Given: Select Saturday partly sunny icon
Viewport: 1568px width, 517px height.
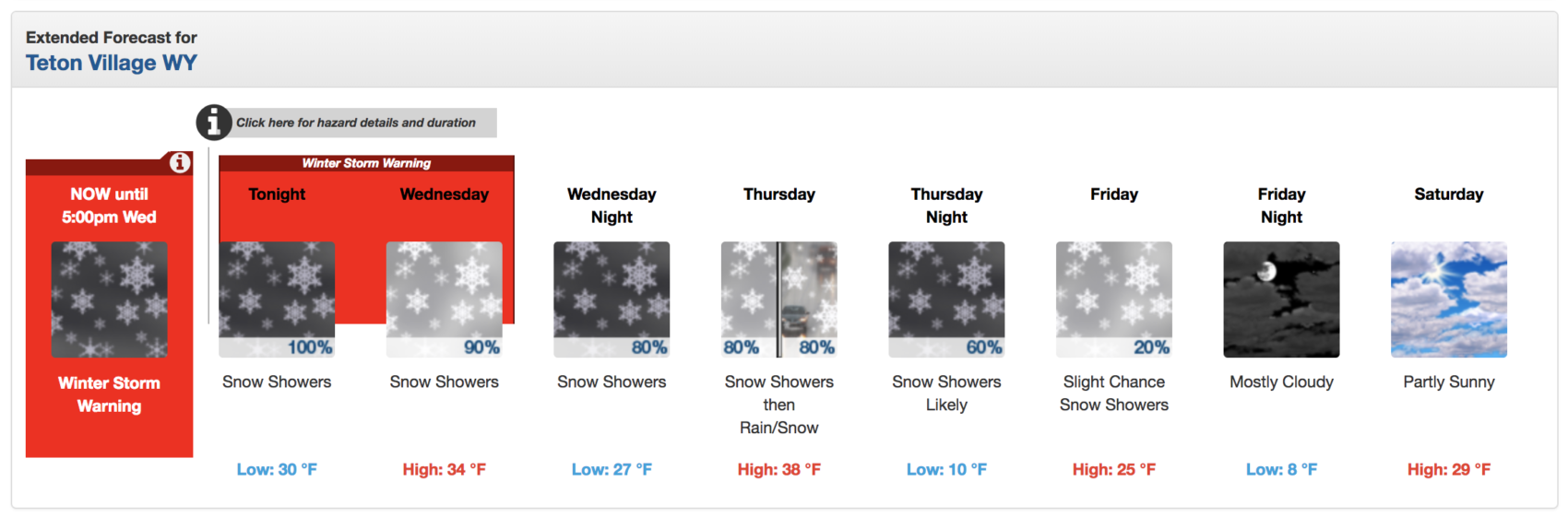Looking at the screenshot, I should [1449, 300].
